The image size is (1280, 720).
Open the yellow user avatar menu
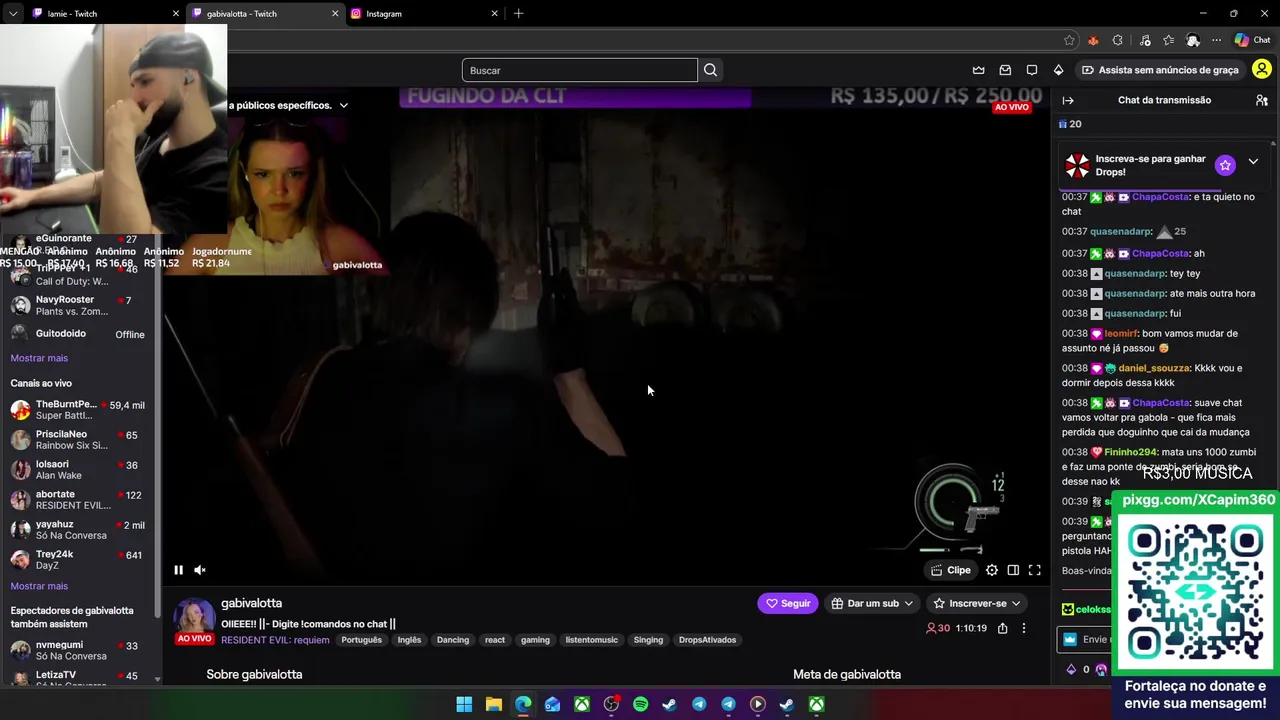(1262, 70)
